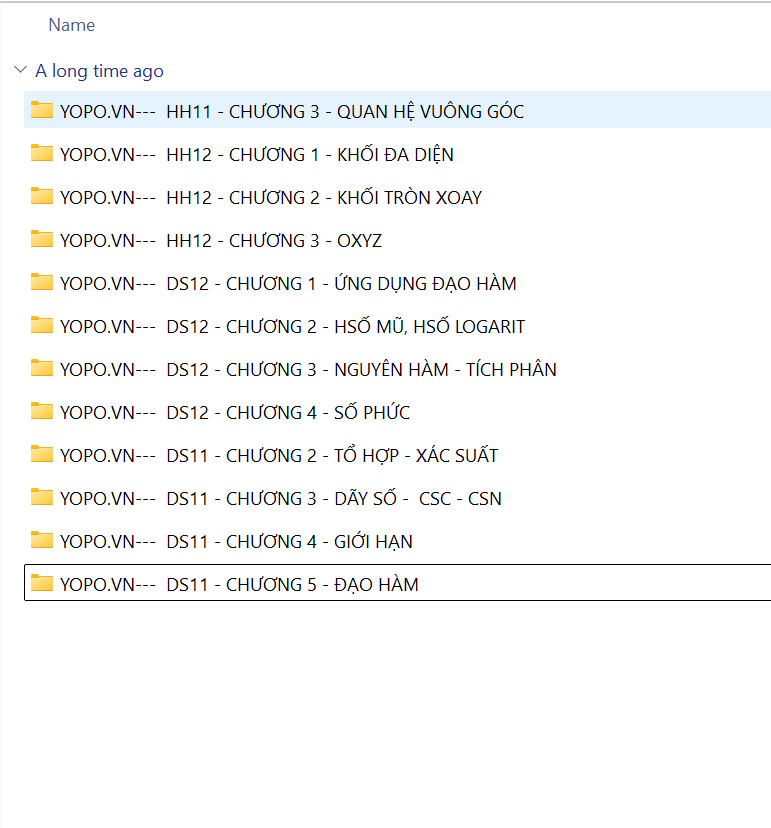Select folder icon of DS12 Chương 2 HSố Mũ, Logarit

pyautogui.click(x=41, y=325)
